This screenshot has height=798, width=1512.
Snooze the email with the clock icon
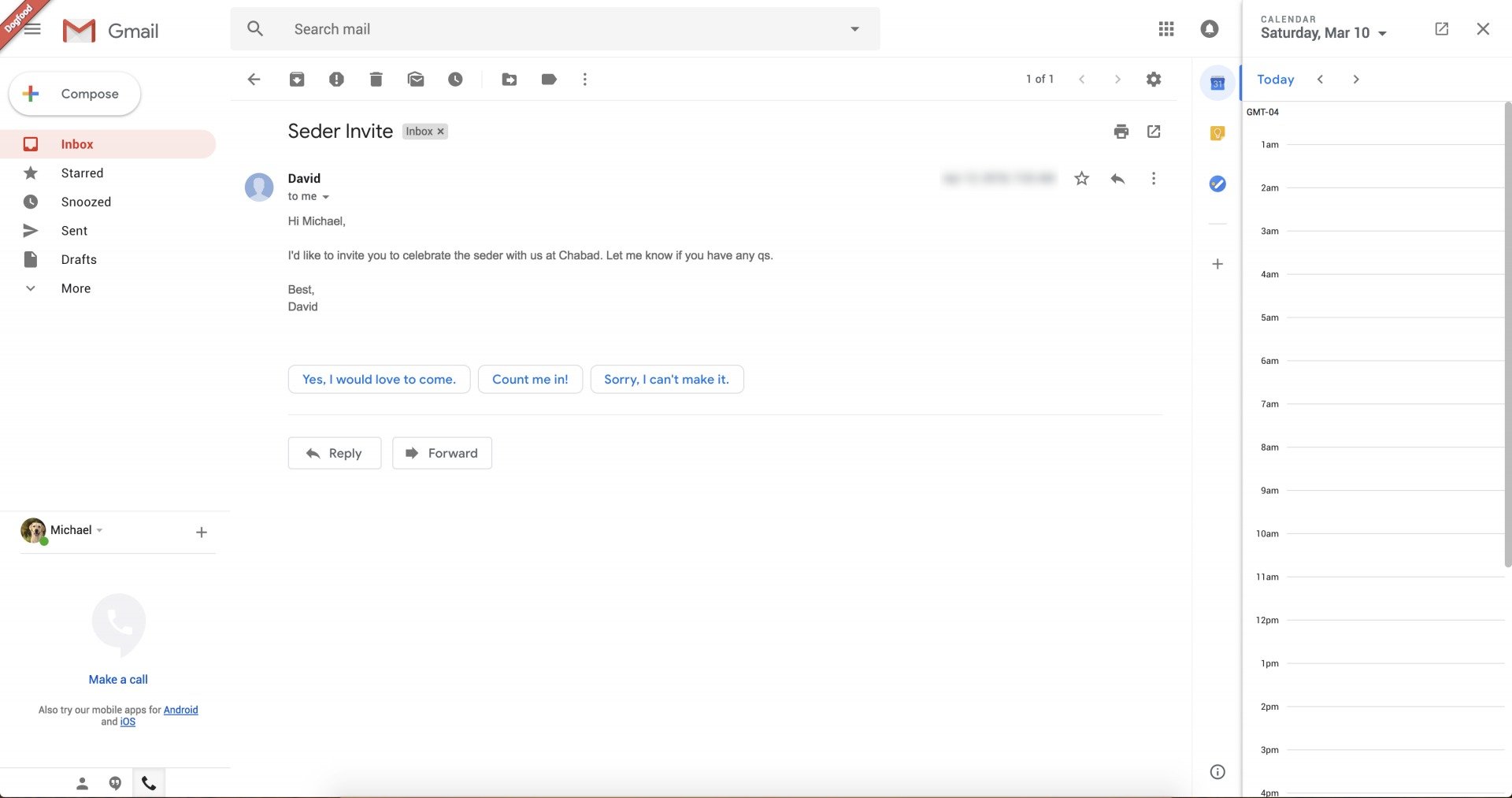coord(455,79)
